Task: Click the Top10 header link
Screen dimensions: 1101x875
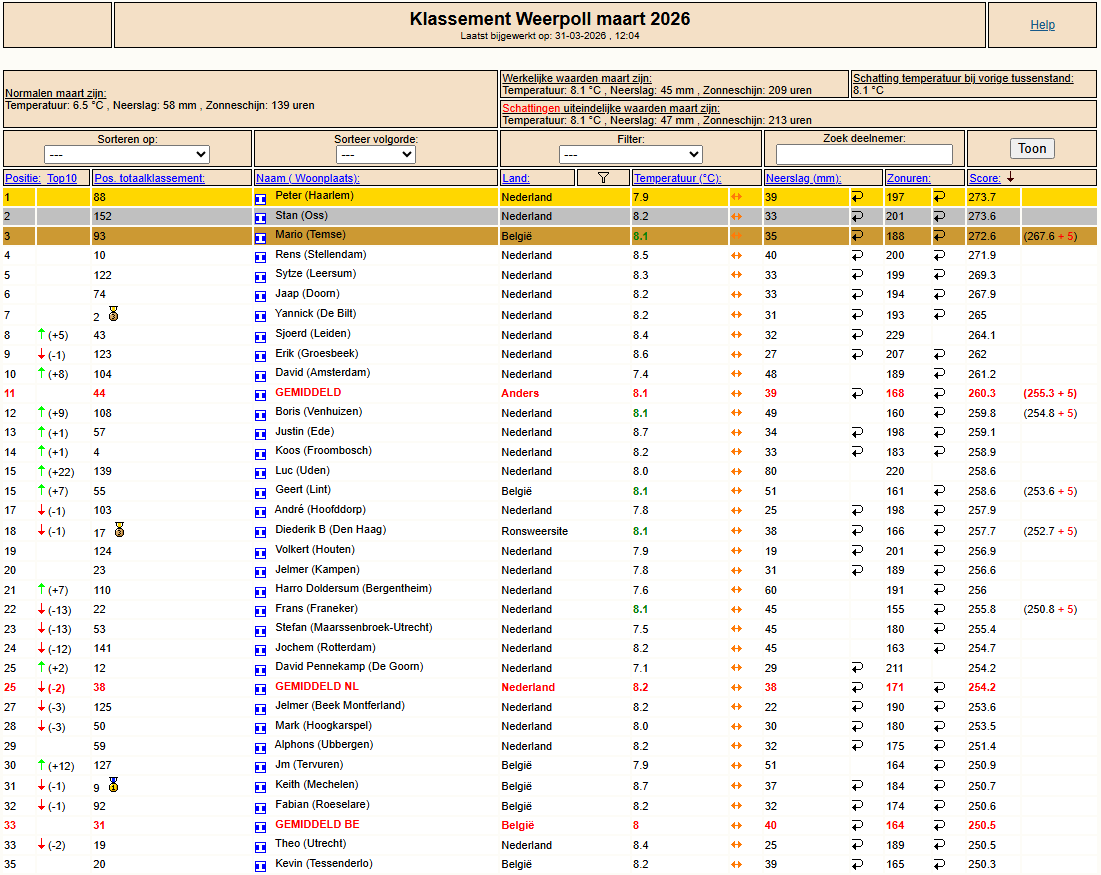Action: pyautogui.click(x=62, y=178)
